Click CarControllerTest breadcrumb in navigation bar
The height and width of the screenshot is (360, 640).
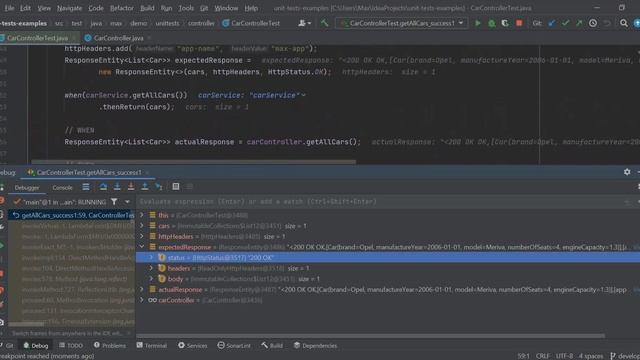point(251,23)
